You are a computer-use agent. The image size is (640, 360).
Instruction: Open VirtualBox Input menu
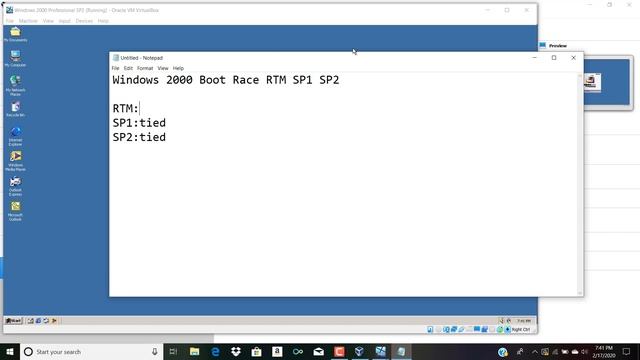pos(64,21)
